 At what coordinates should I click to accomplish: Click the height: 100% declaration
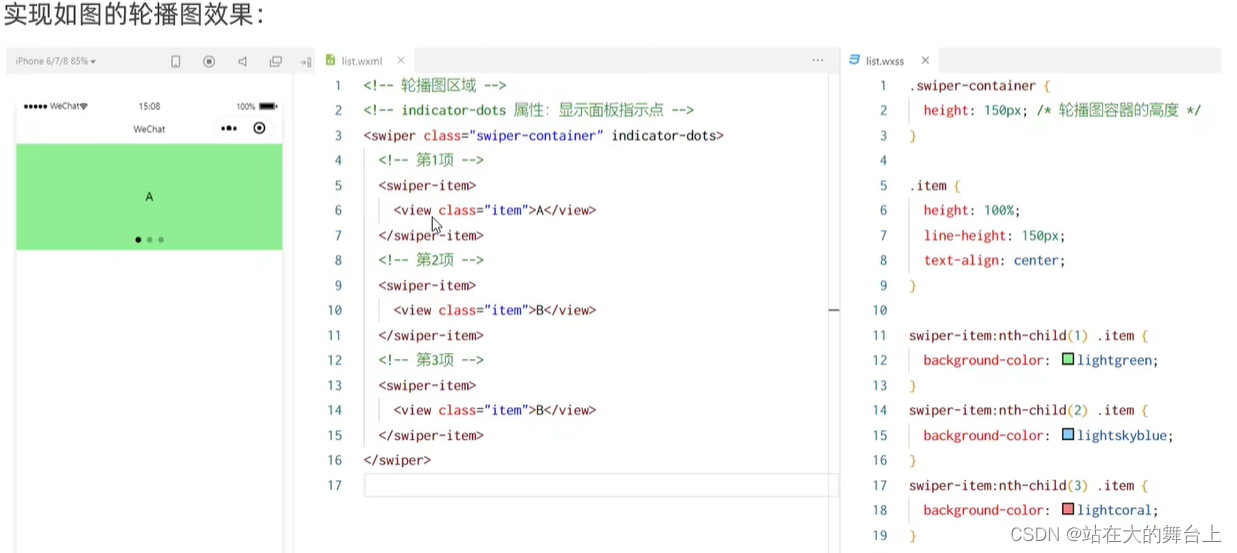[x=972, y=210]
